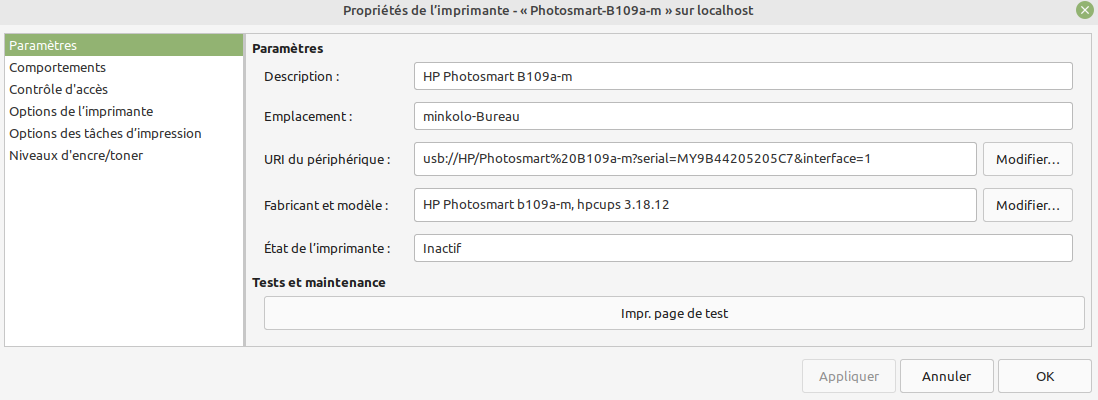1098x400 pixels.
Task: Click the Description text field
Action: click(x=742, y=77)
